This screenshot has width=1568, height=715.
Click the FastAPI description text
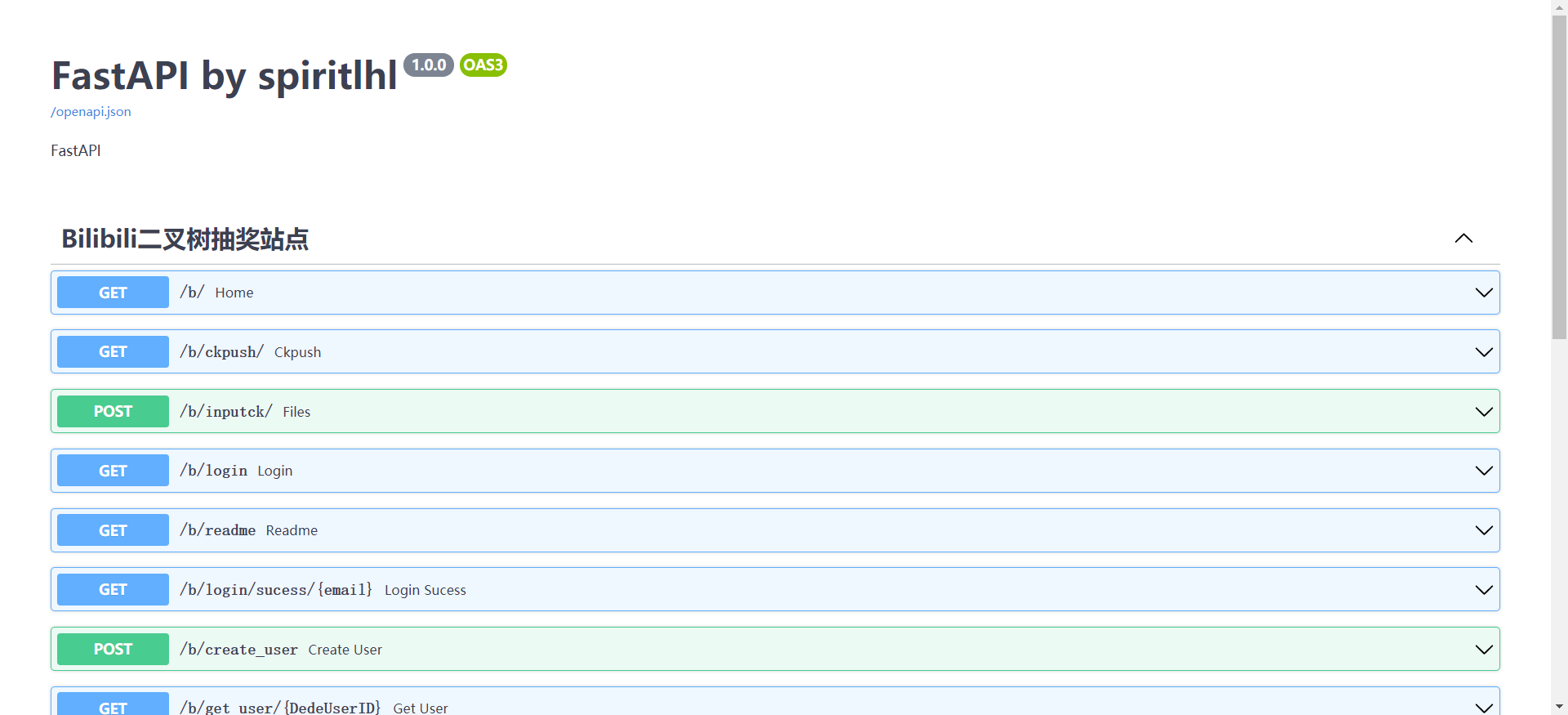click(x=76, y=150)
